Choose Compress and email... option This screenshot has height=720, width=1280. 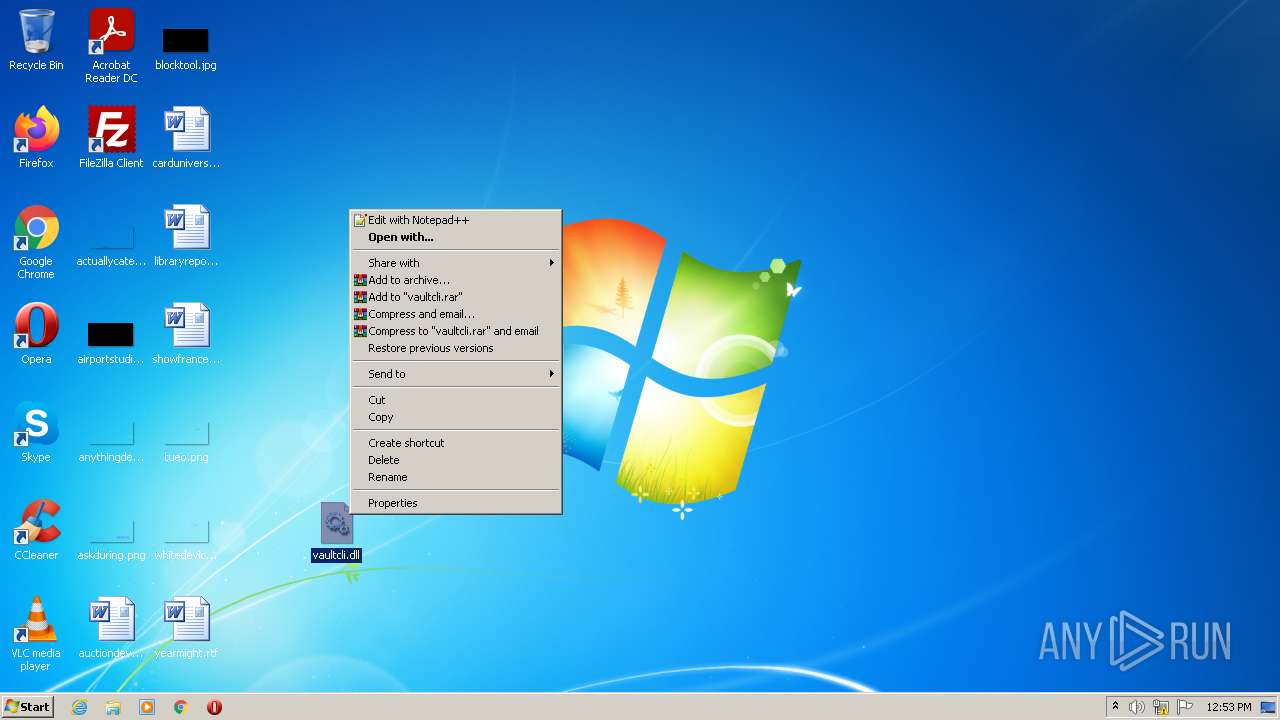(x=456, y=314)
